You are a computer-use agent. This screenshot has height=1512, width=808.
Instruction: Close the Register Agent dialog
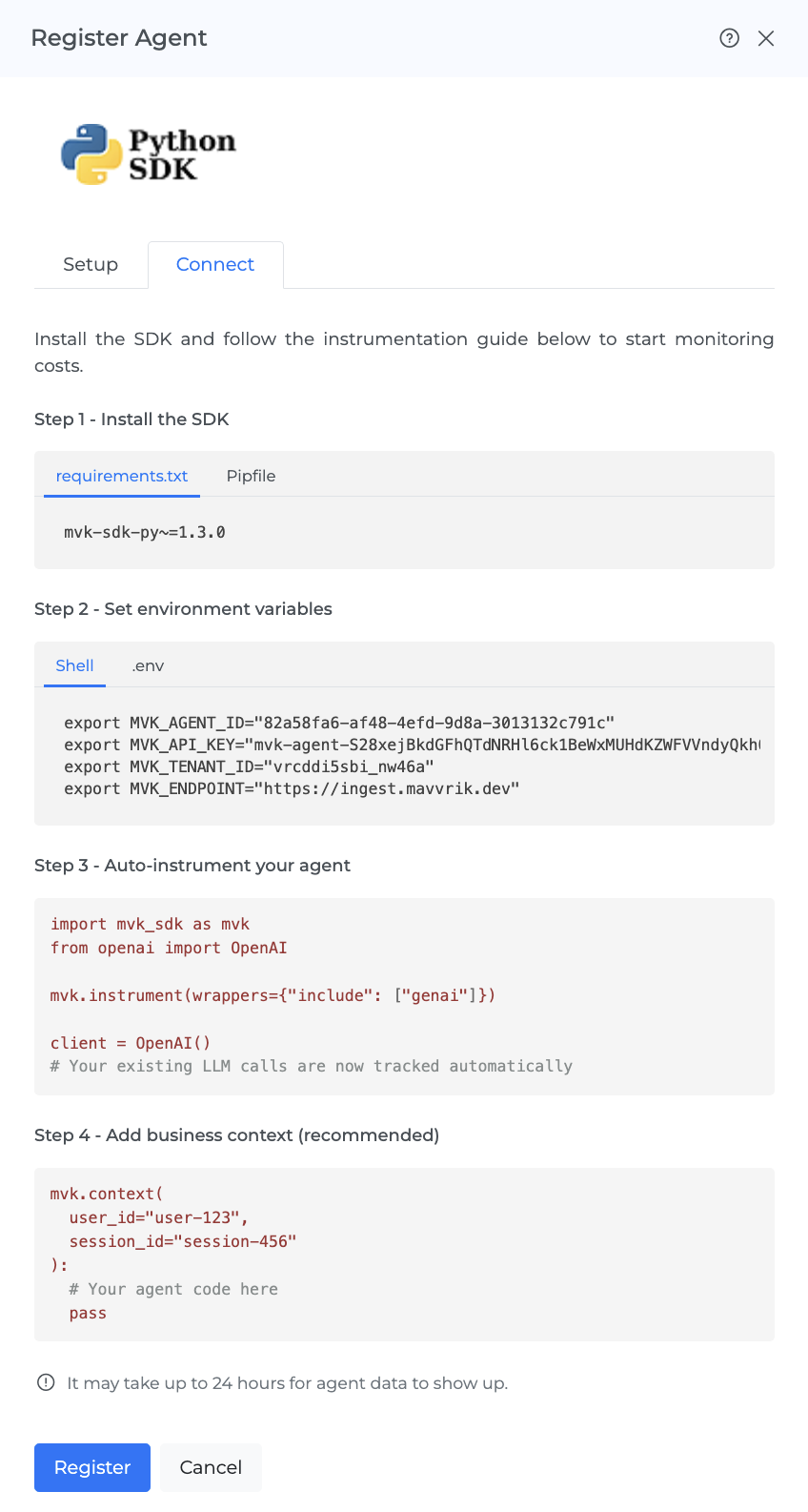point(766,38)
